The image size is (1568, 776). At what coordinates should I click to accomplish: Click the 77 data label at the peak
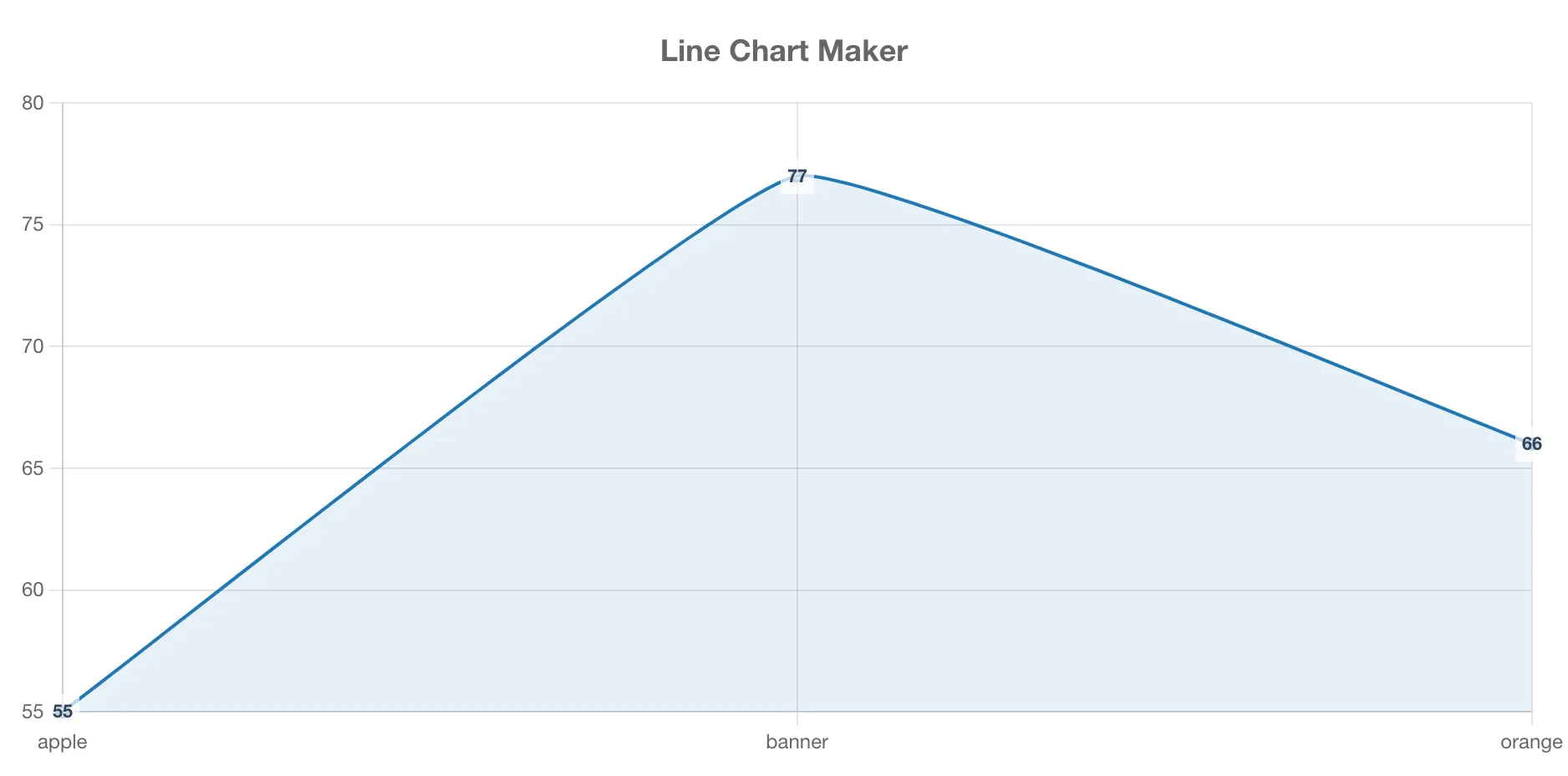click(797, 177)
